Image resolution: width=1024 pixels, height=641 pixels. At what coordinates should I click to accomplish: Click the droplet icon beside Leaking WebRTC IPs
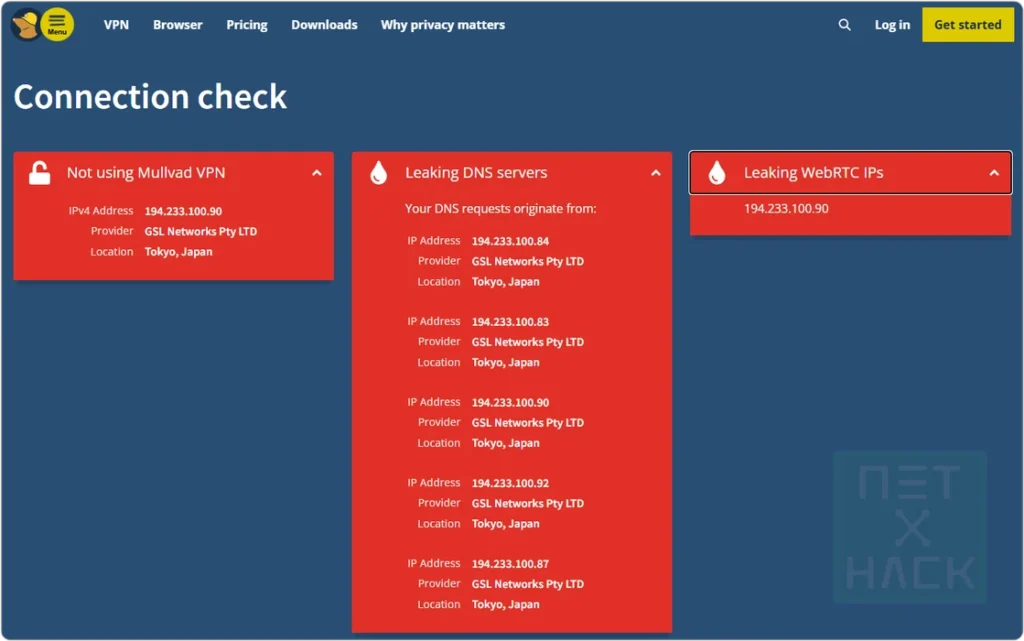point(717,172)
